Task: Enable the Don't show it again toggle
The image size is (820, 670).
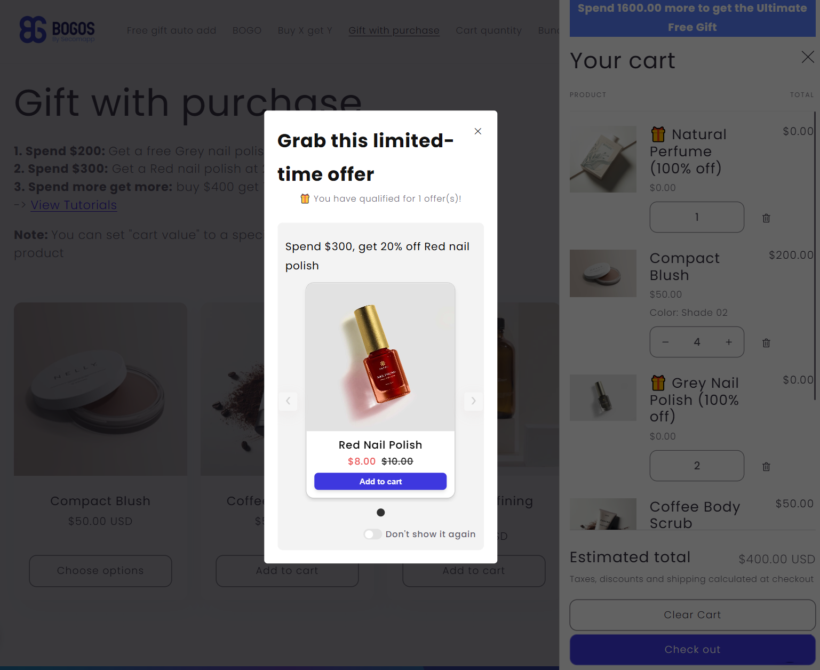Action: 372,534
